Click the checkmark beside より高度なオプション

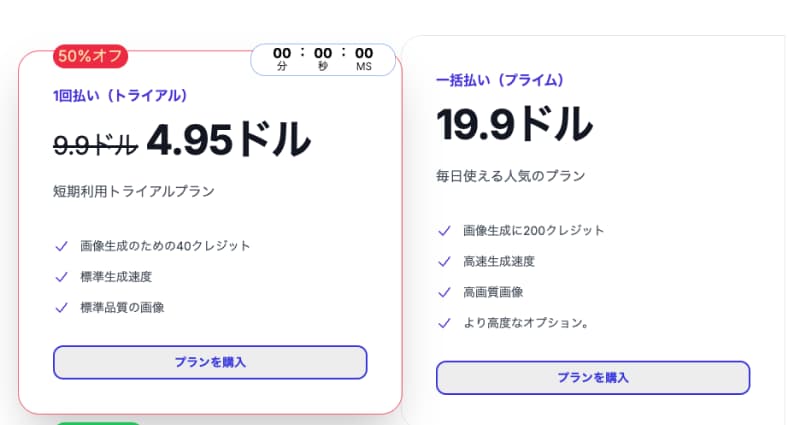(x=444, y=323)
